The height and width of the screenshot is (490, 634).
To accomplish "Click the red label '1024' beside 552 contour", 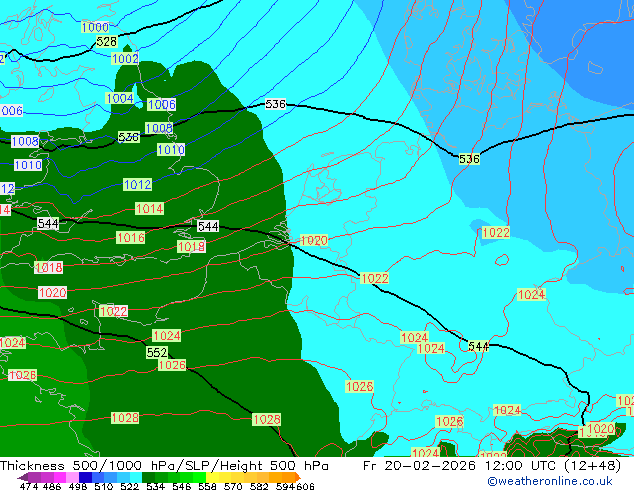I will [167, 336].
